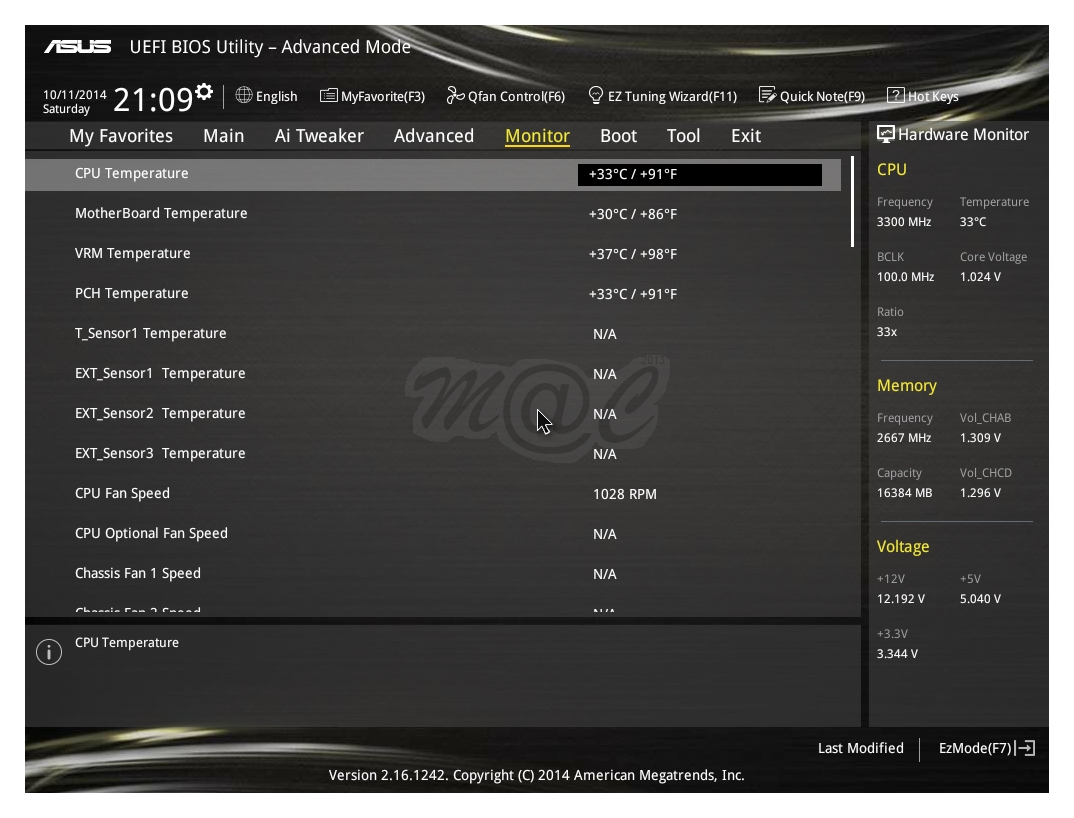Click the 1028 RPM fan speed value
Image resolution: width=1074 pixels, height=818 pixels.
pos(625,494)
